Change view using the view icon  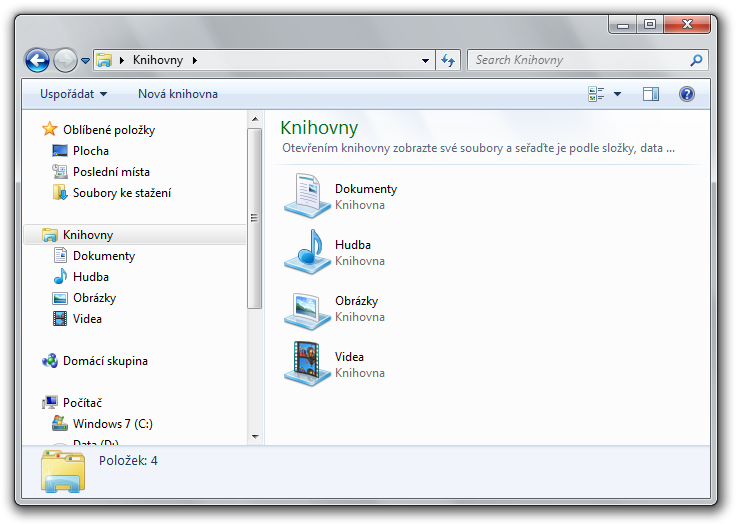click(596, 94)
